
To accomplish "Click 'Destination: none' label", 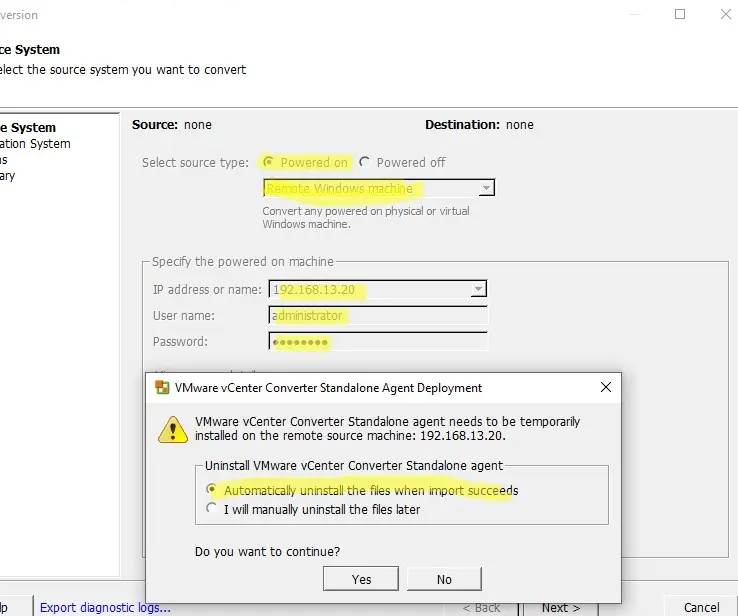I will (479, 125).
